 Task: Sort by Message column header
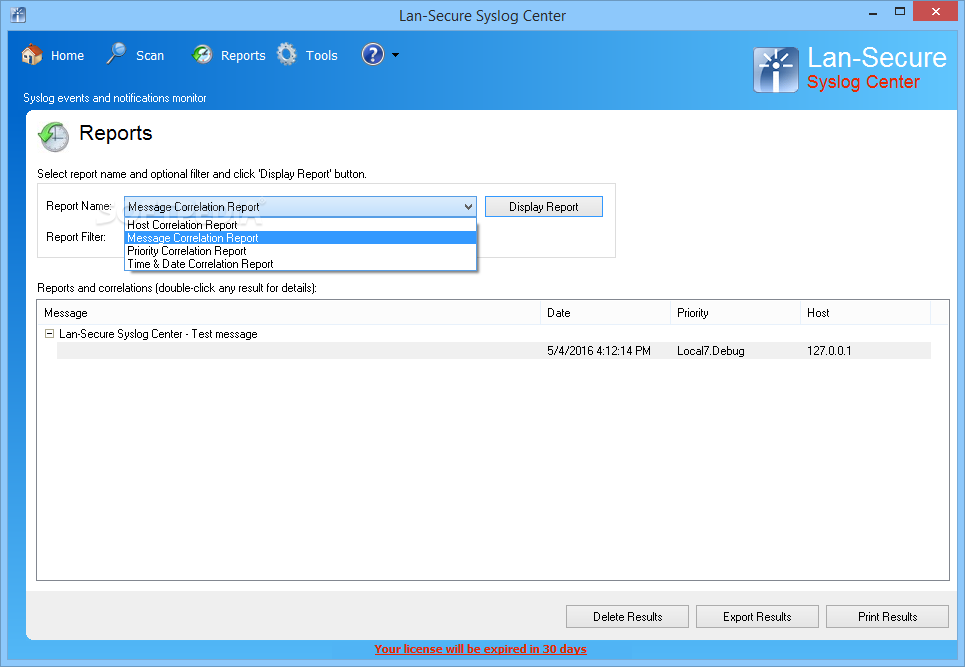point(289,313)
